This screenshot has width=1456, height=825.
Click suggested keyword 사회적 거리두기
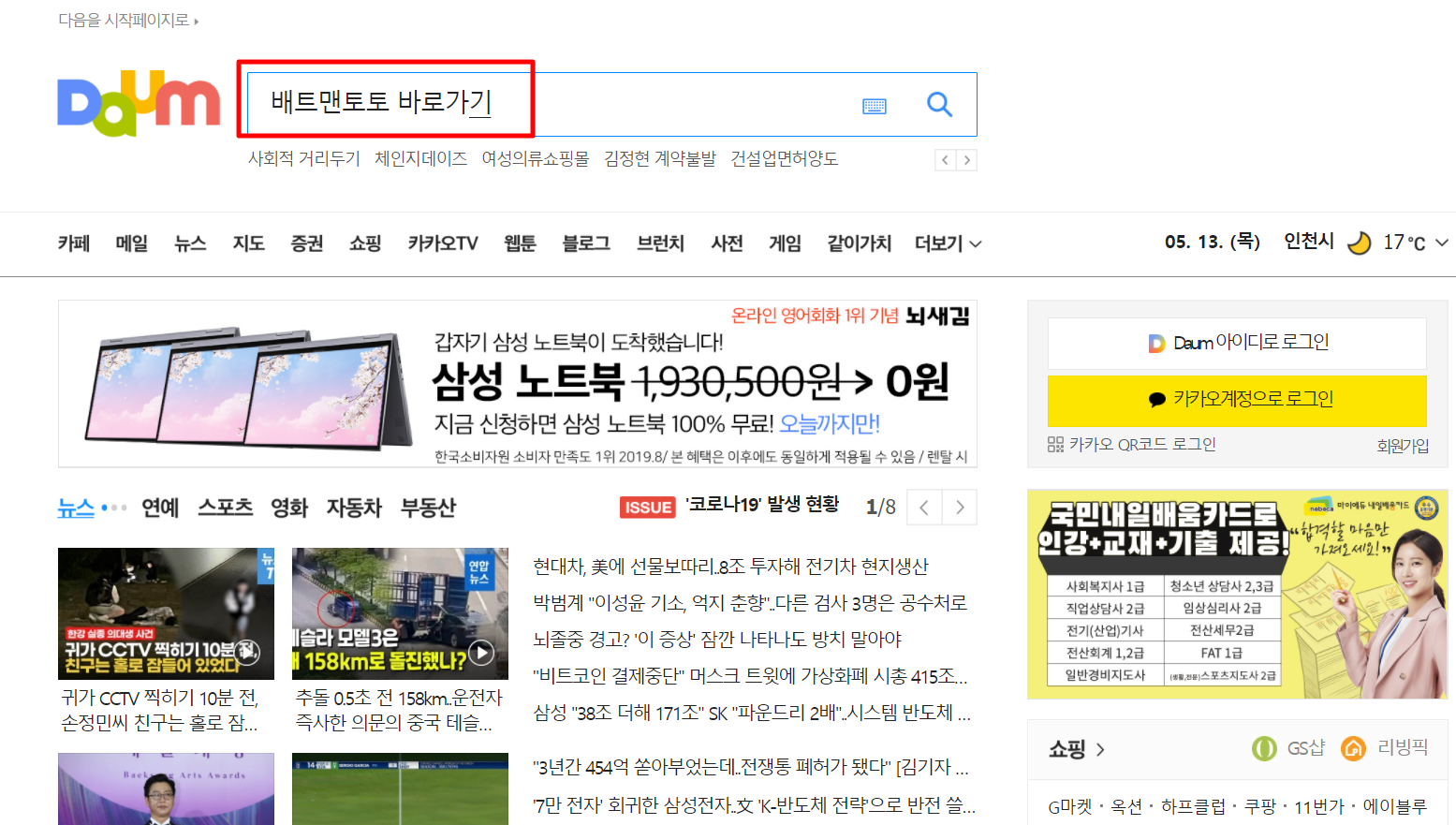coord(303,159)
